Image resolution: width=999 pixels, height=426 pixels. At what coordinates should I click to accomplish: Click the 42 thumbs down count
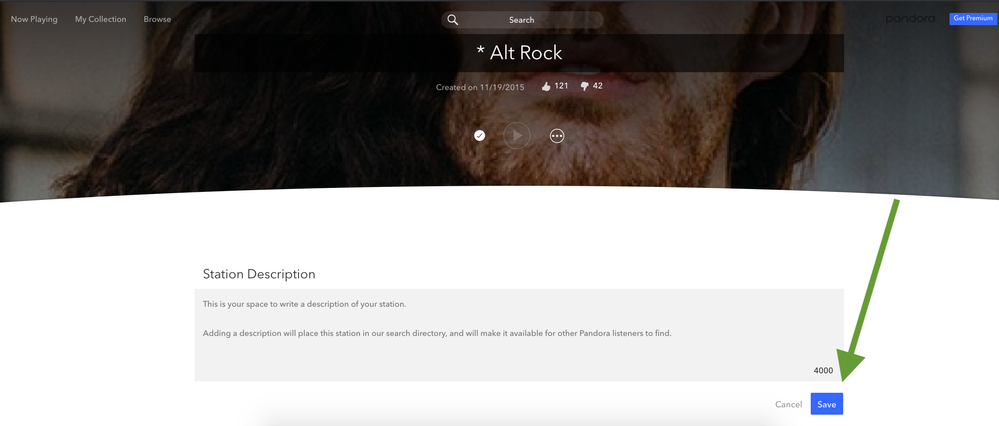597,86
